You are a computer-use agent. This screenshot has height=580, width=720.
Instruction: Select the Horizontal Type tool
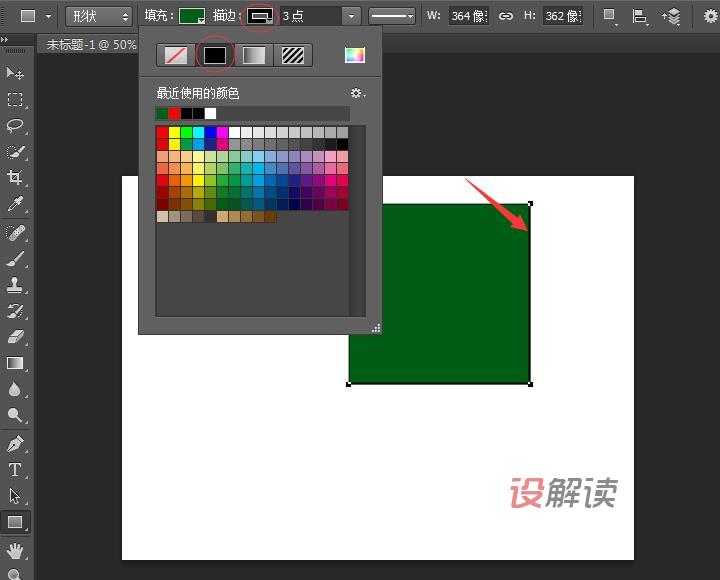pyautogui.click(x=15, y=470)
